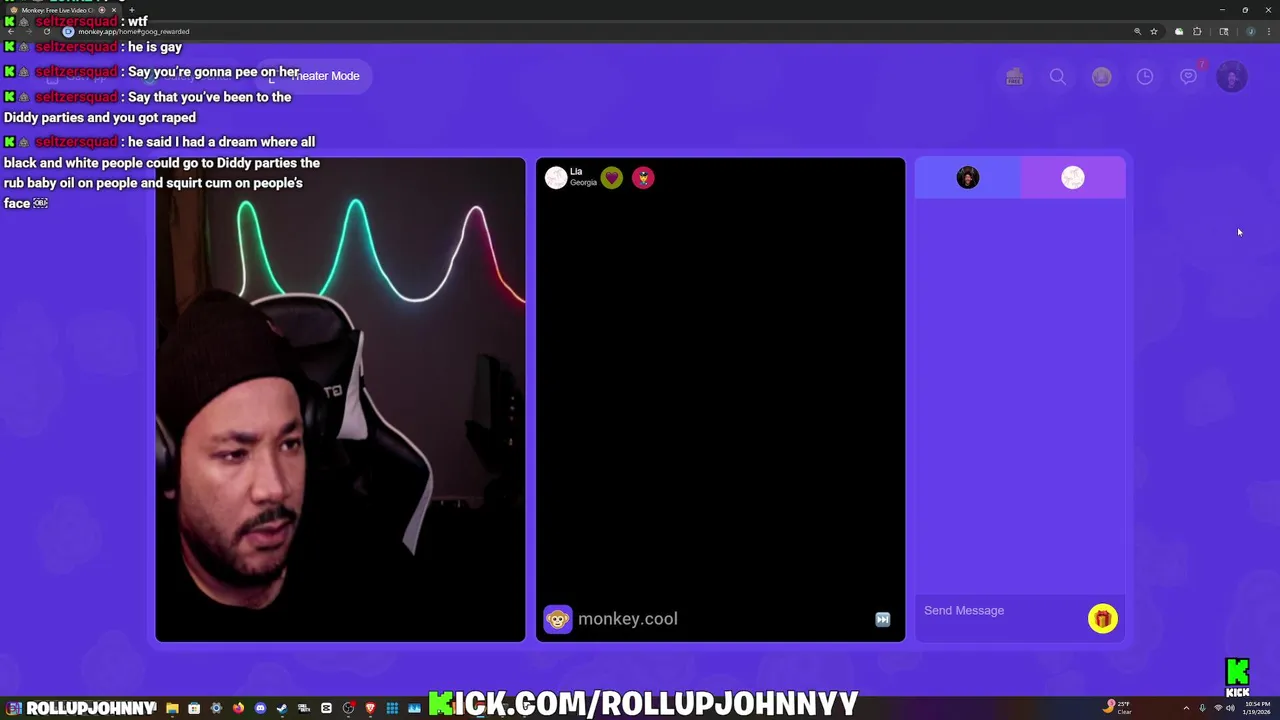Open Microsoft Store from taskbar
1280x720 pixels.
194,708
